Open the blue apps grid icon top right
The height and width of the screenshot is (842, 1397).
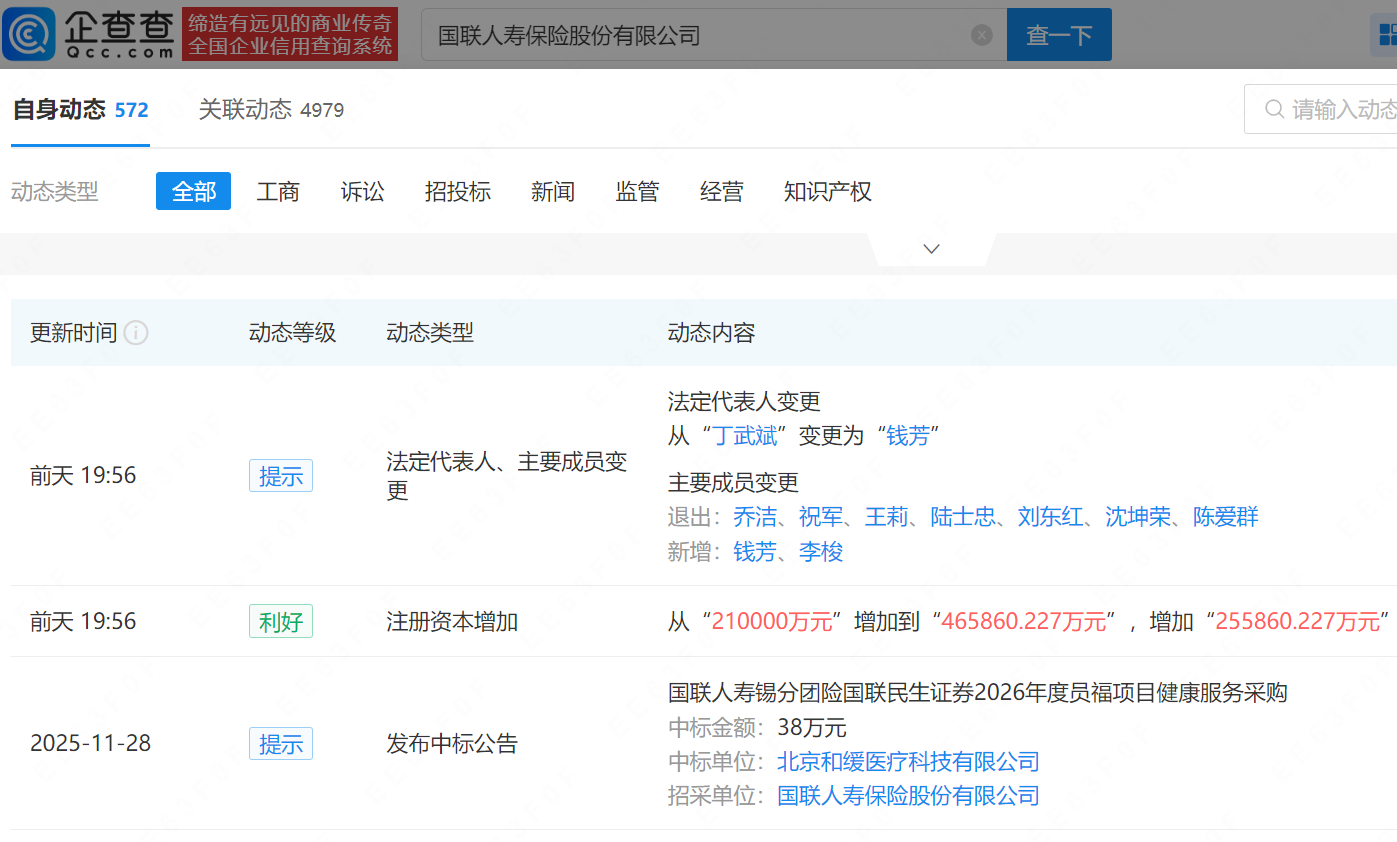[x=1388, y=34]
